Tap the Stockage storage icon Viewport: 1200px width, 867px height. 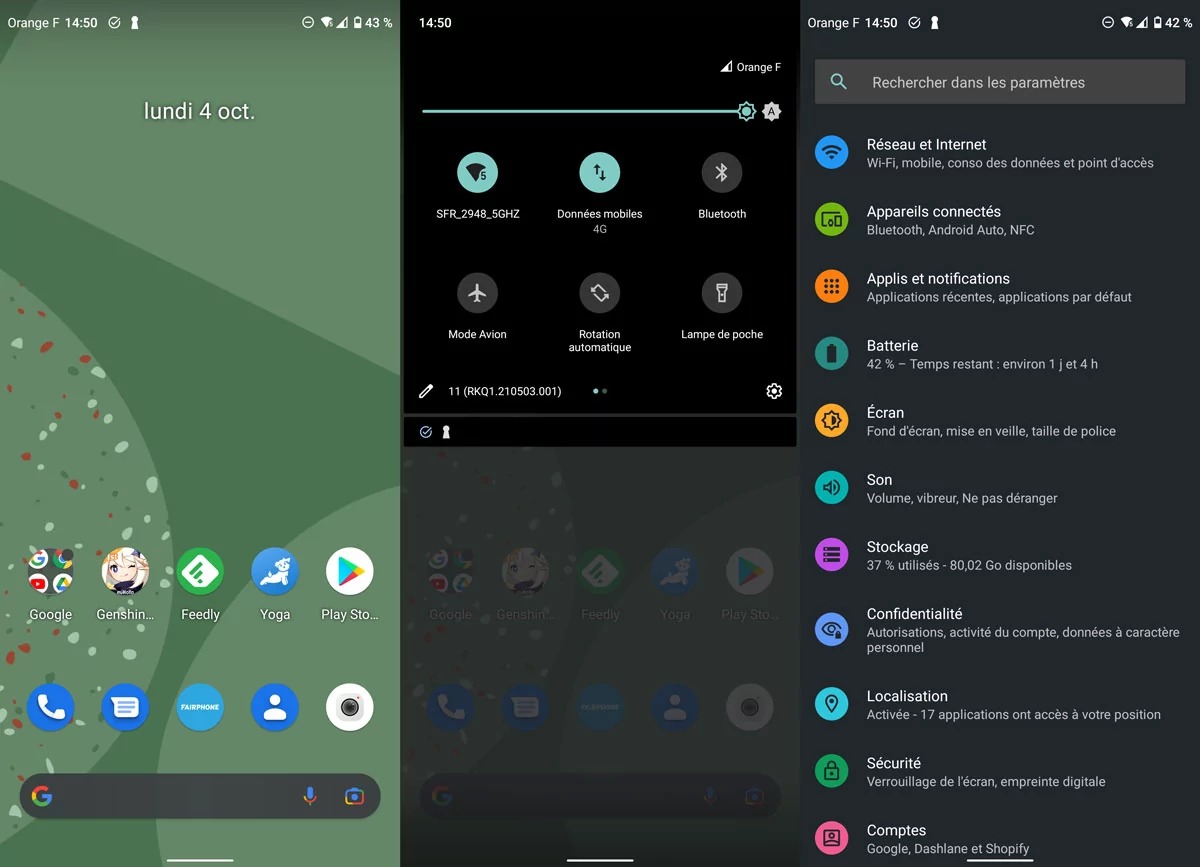(x=831, y=554)
